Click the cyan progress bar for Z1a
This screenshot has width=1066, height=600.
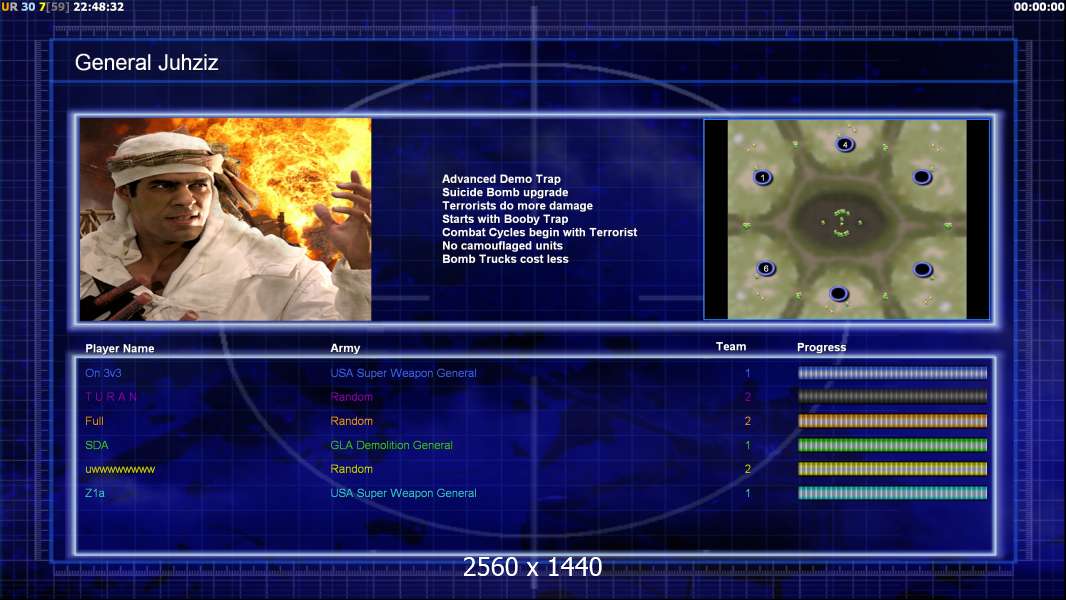tap(892, 493)
